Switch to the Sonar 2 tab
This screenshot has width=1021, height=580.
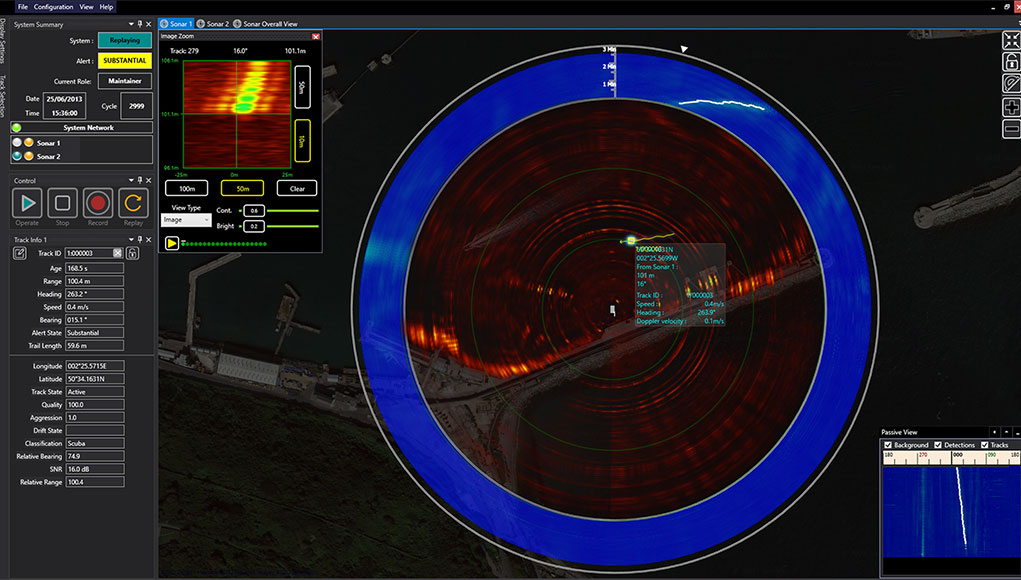pyautogui.click(x=213, y=23)
